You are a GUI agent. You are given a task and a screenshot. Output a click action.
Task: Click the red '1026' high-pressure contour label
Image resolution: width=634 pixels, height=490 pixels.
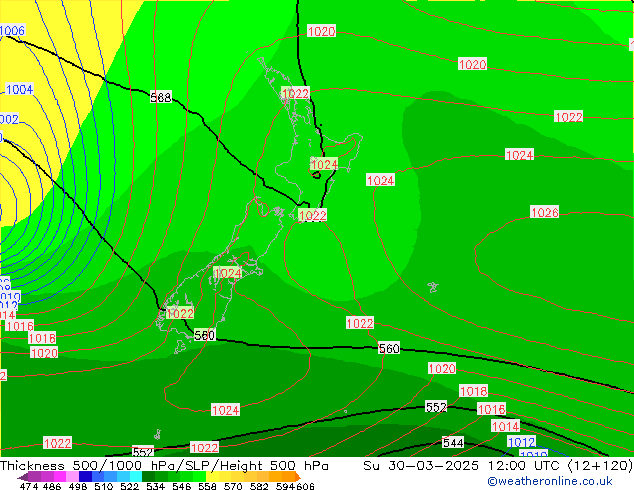[545, 212]
